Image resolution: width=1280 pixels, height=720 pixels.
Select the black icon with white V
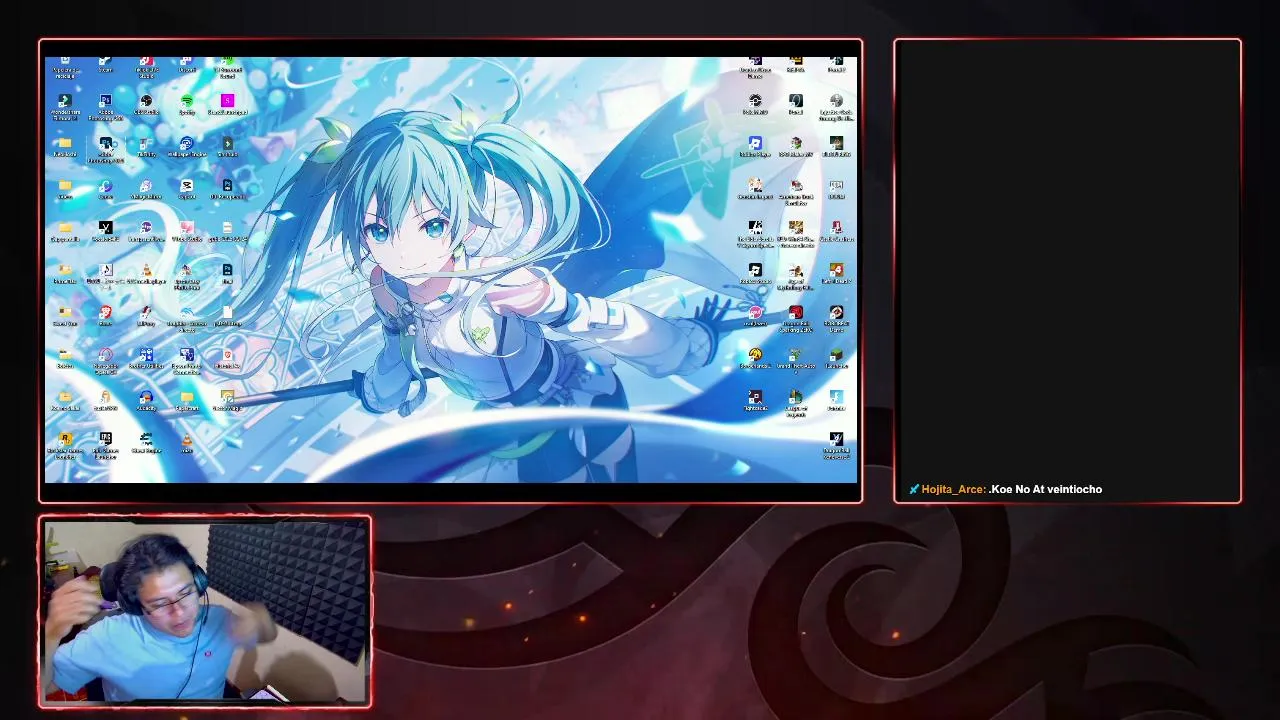click(x=106, y=227)
